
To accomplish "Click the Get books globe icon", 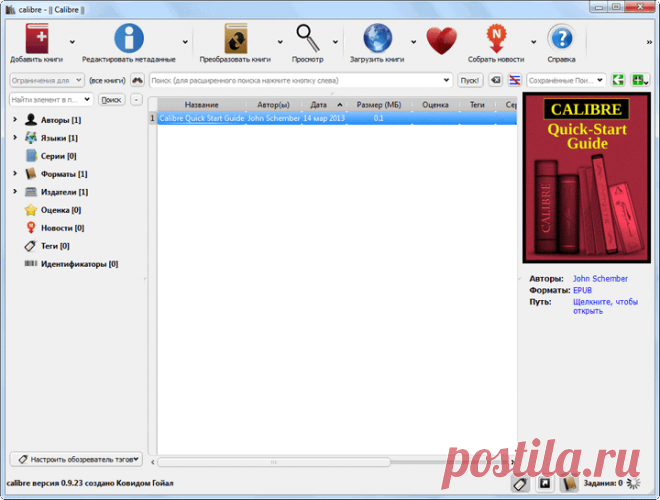I will [x=378, y=39].
